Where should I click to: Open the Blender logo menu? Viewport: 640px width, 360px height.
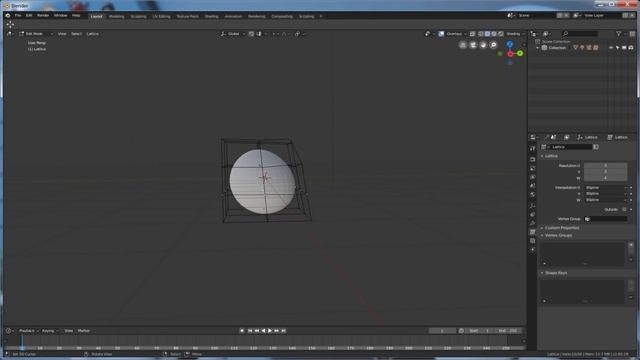click(x=8, y=16)
